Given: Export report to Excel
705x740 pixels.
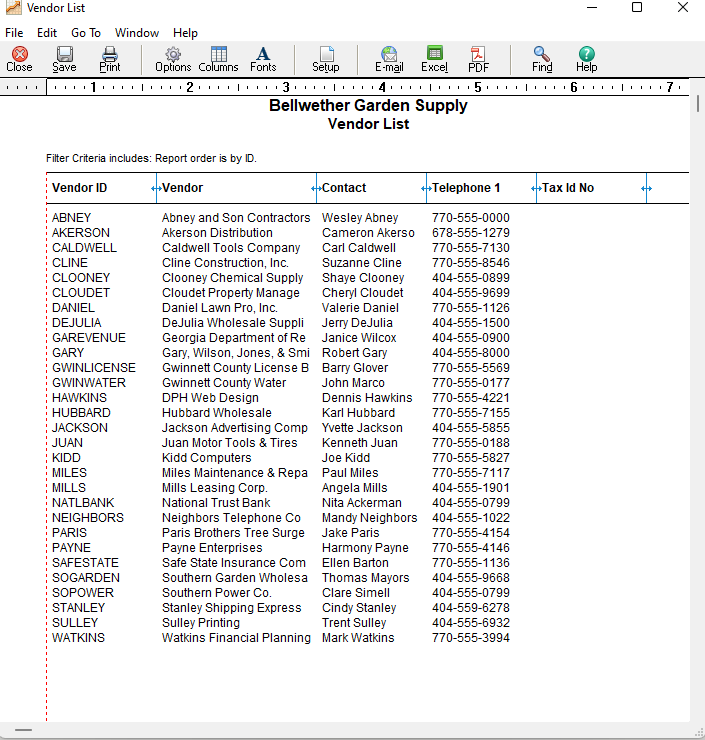Looking at the screenshot, I should (x=435, y=59).
